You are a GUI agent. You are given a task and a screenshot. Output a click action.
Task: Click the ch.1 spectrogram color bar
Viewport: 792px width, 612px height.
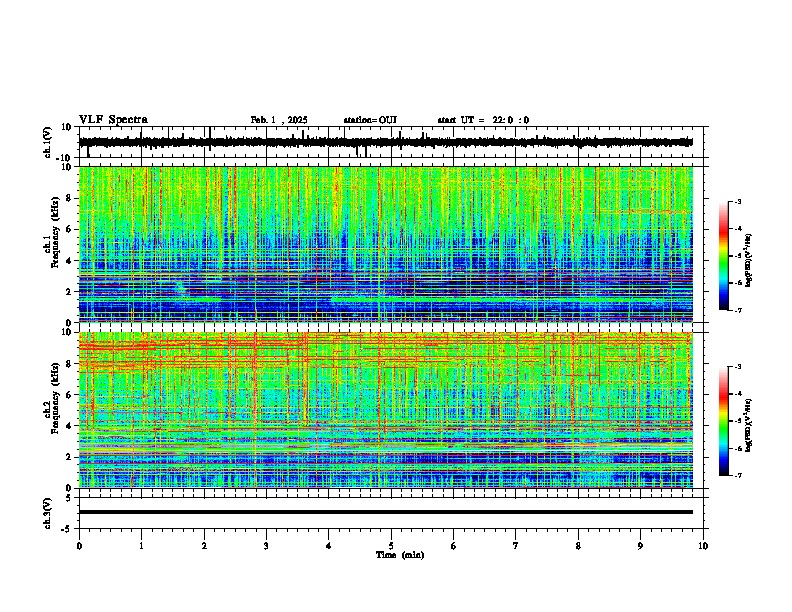click(x=723, y=256)
